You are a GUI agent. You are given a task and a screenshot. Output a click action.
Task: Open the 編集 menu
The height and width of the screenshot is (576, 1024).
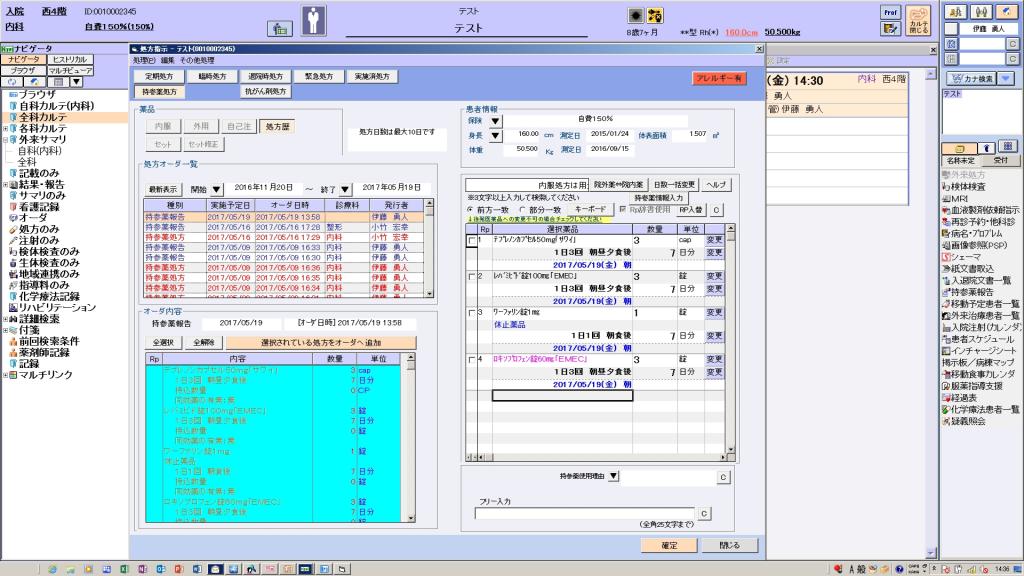point(167,61)
